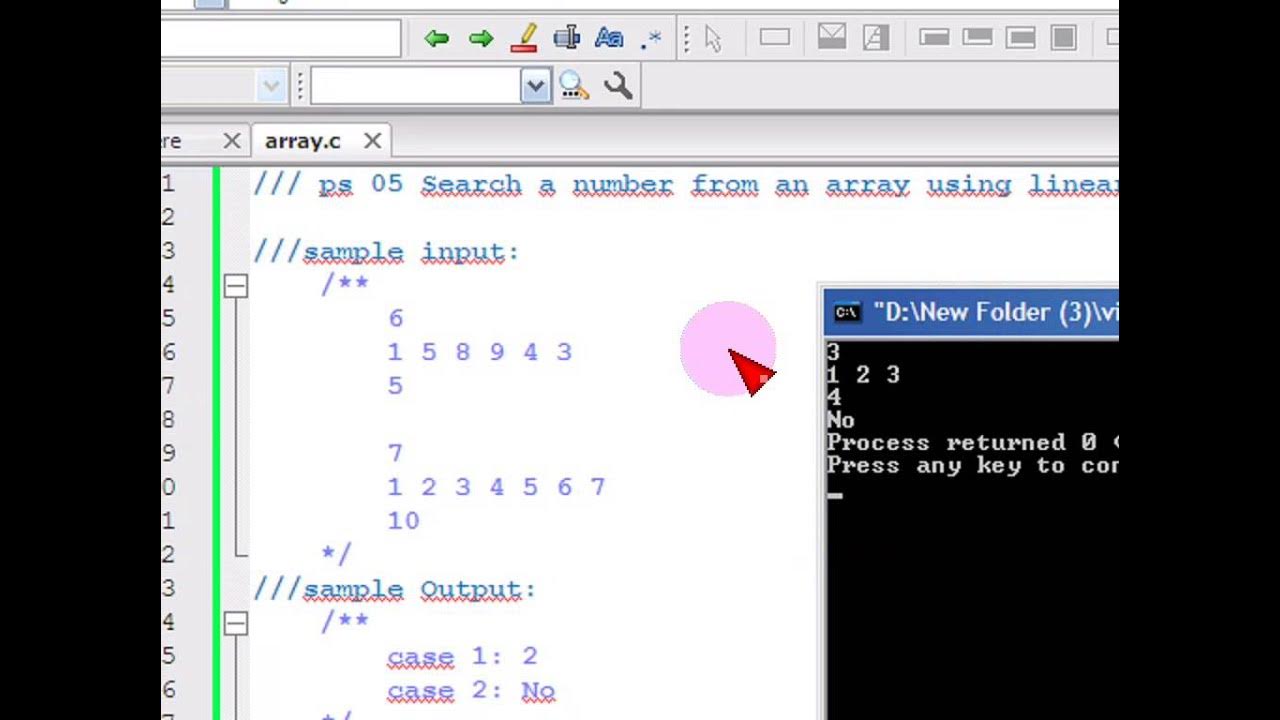1280x720 pixels.
Task: Open the console window system menu icon
Action: coord(847,312)
